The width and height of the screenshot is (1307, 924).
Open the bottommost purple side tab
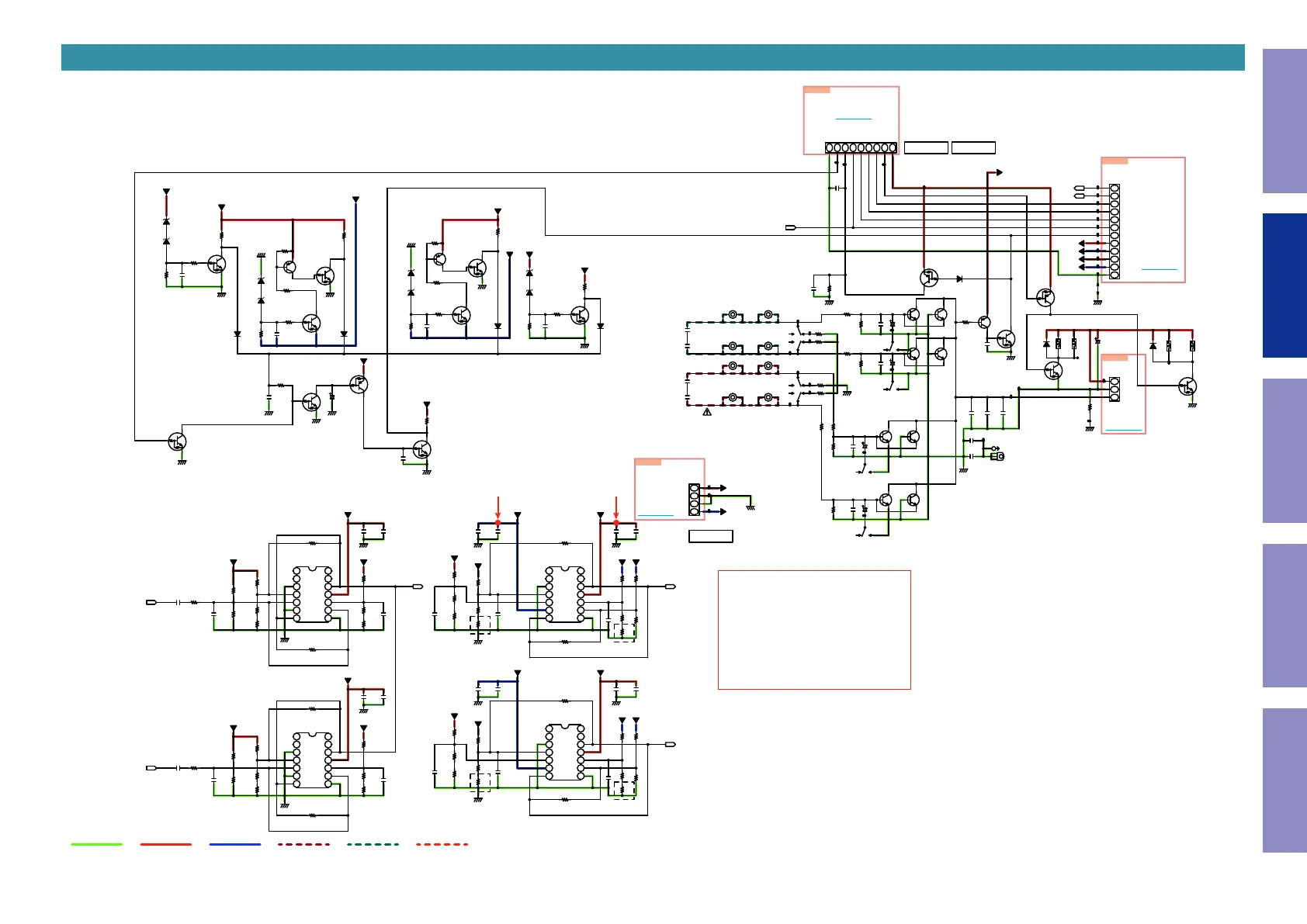pyautogui.click(x=1284, y=780)
